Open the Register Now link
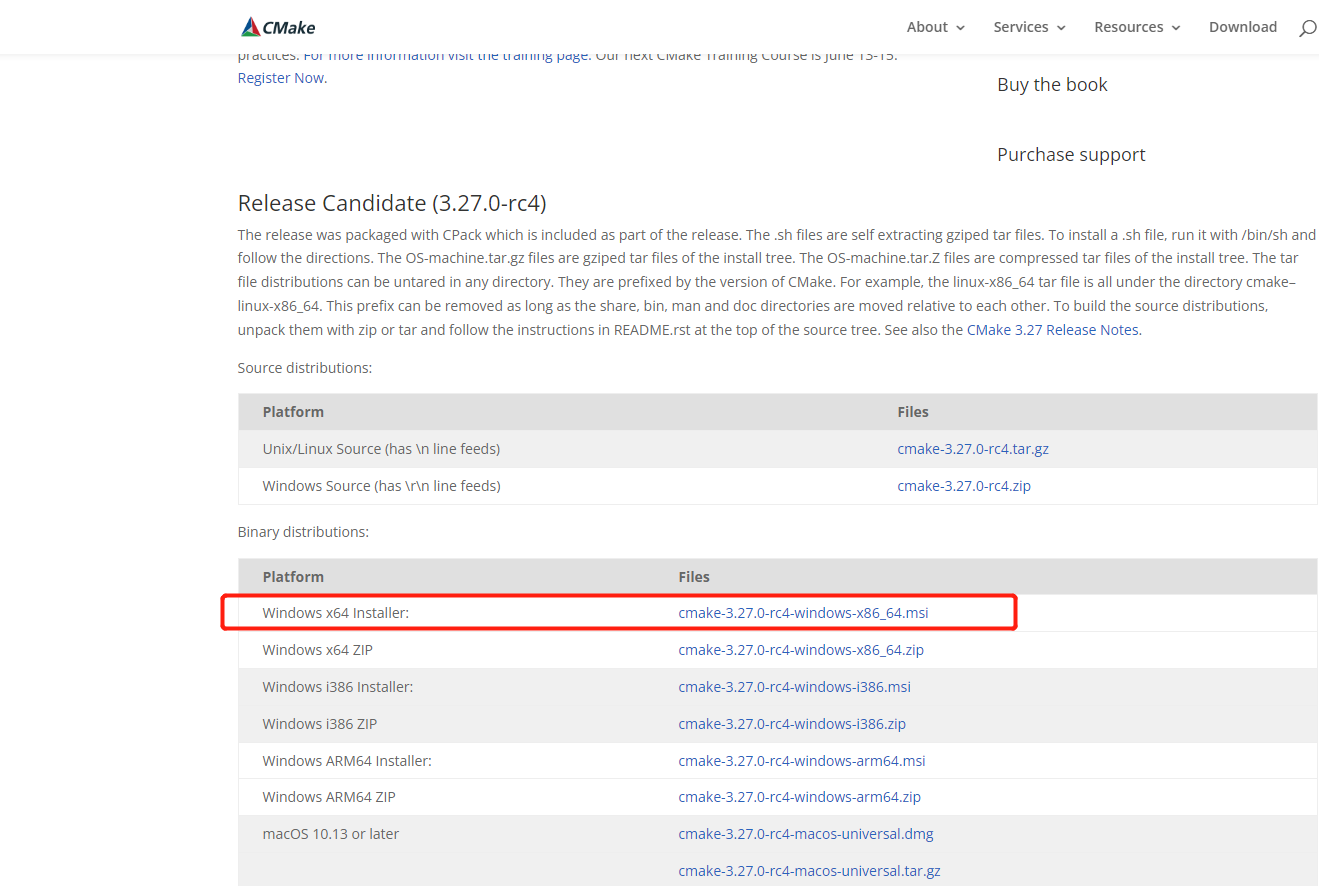 pyautogui.click(x=281, y=78)
